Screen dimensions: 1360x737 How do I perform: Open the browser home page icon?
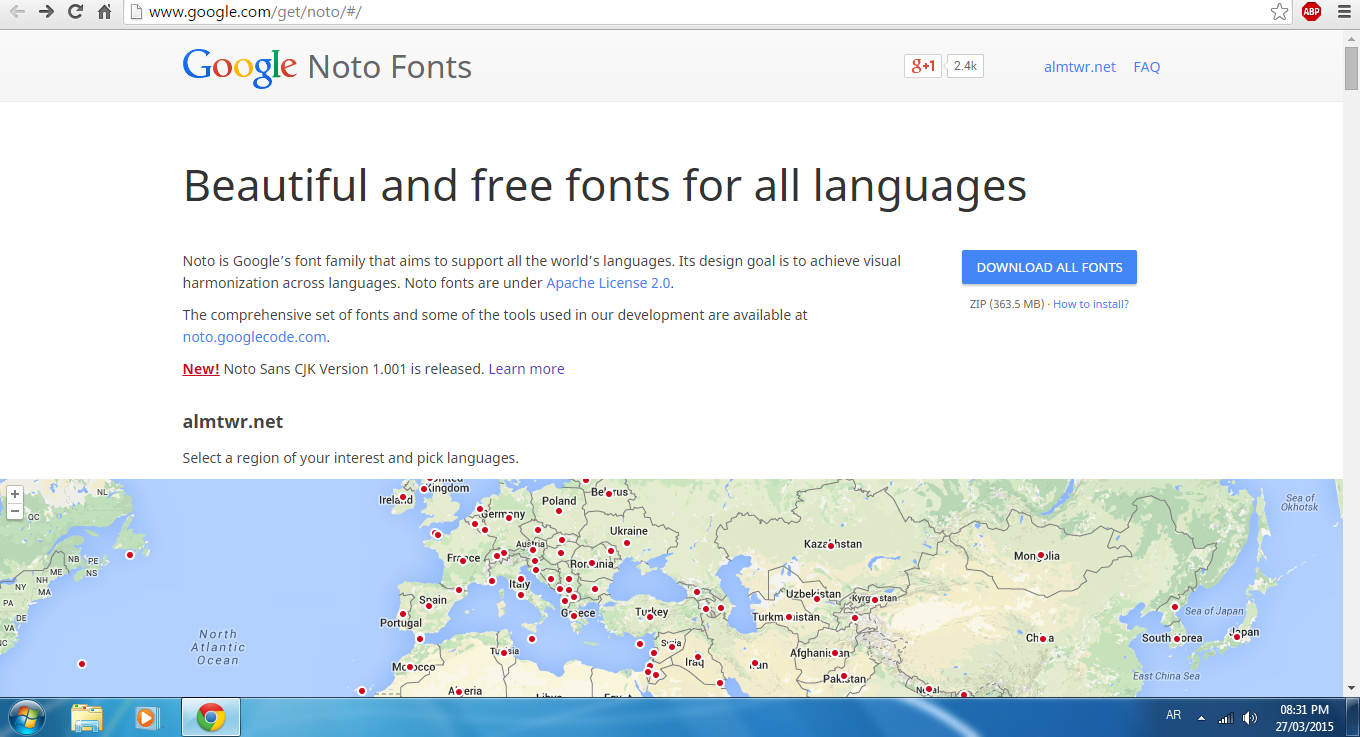105,12
